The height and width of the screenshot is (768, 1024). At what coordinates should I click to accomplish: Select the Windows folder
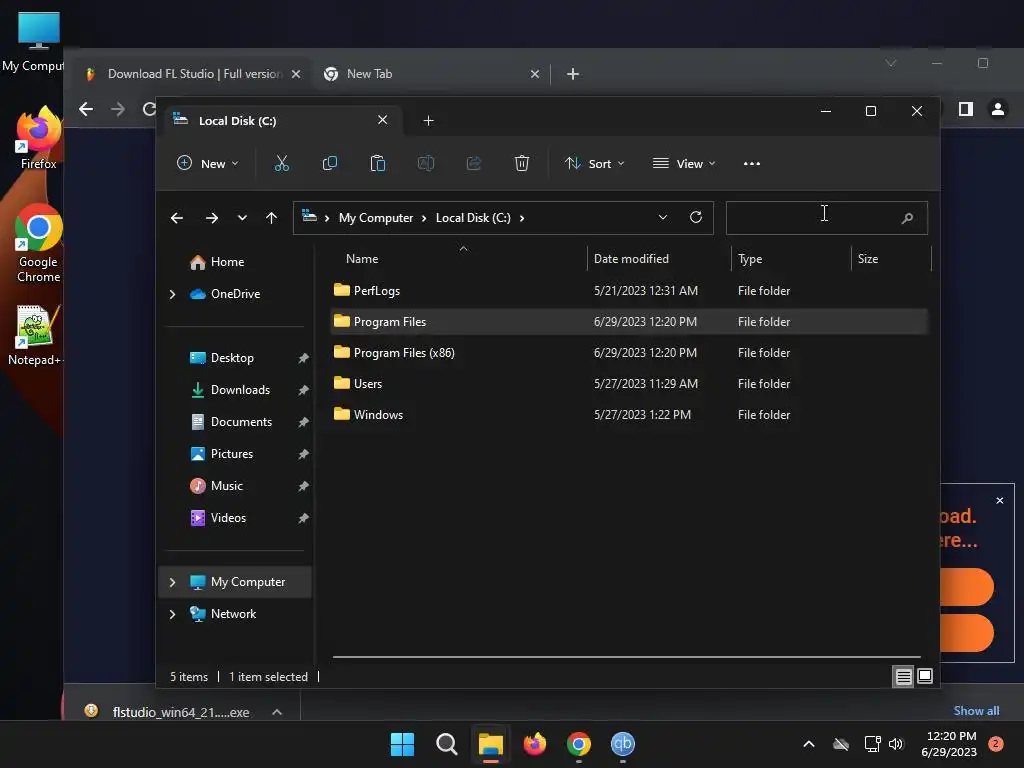coord(628,415)
